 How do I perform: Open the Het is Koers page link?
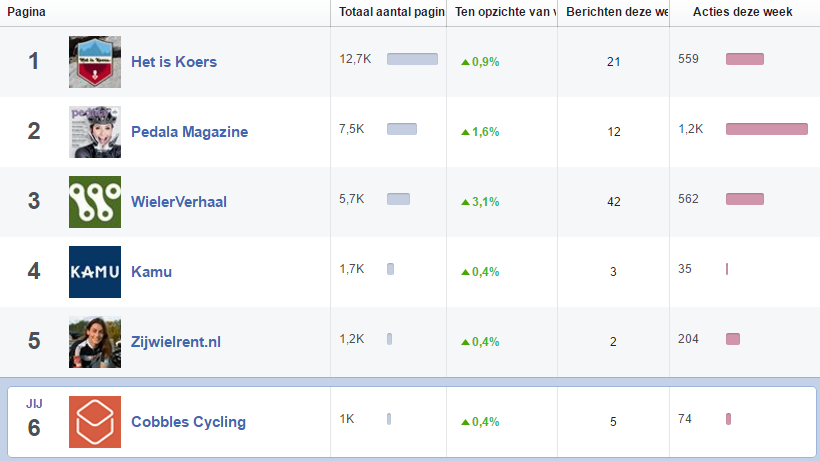(174, 62)
